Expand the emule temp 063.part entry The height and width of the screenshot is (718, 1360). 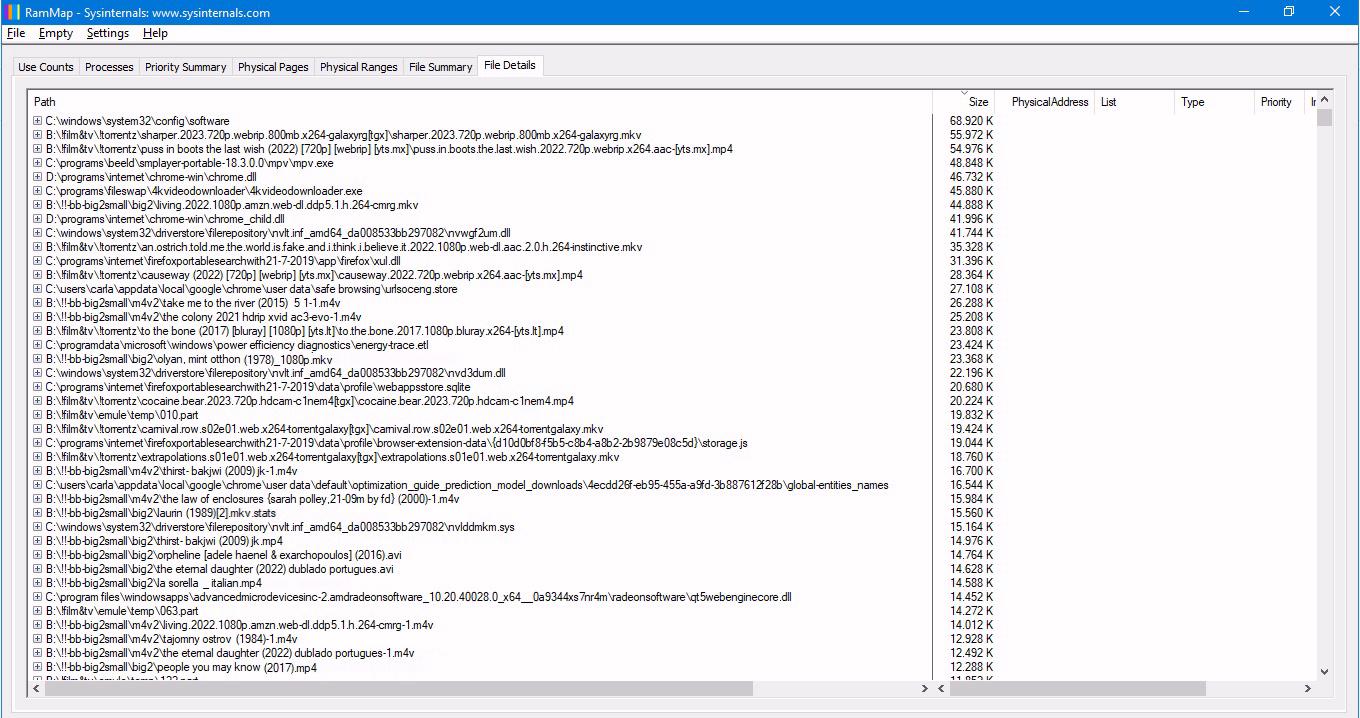tap(38, 611)
